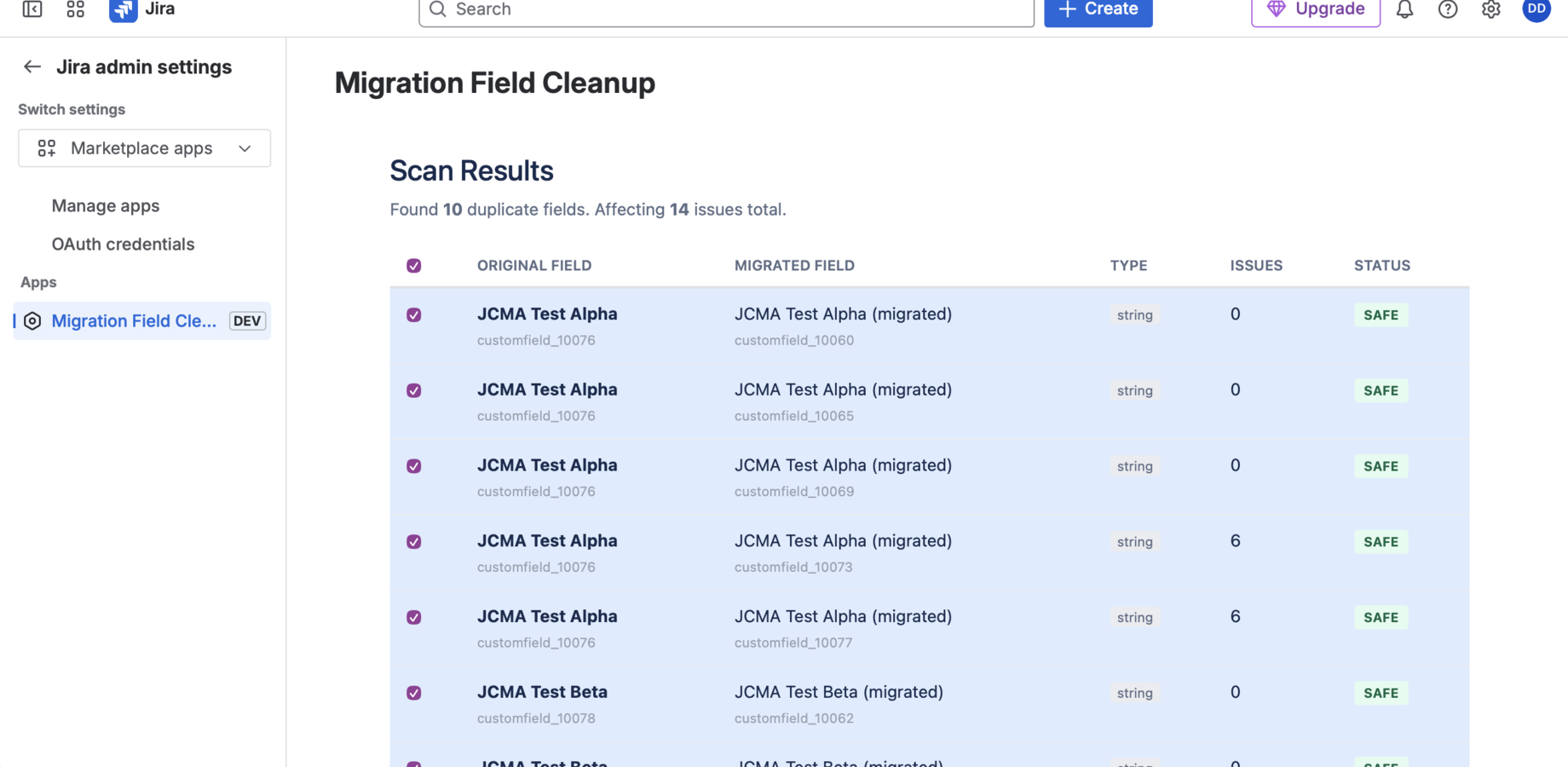Click inside the Search field
Image resolution: width=1568 pixels, height=767 pixels.
click(x=726, y=11)
